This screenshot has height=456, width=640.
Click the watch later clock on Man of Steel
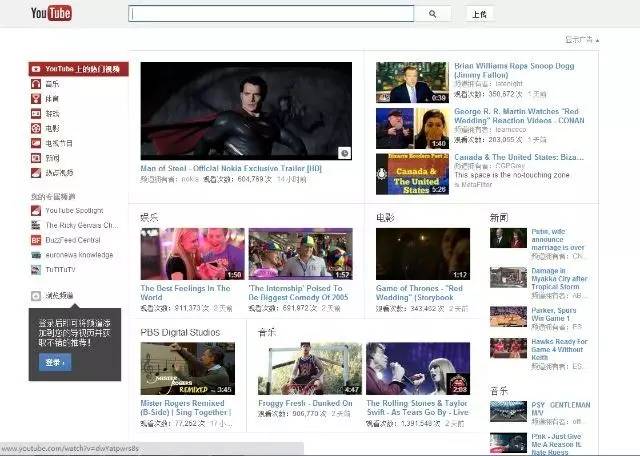pyautogui.click(x=344, y=153)
